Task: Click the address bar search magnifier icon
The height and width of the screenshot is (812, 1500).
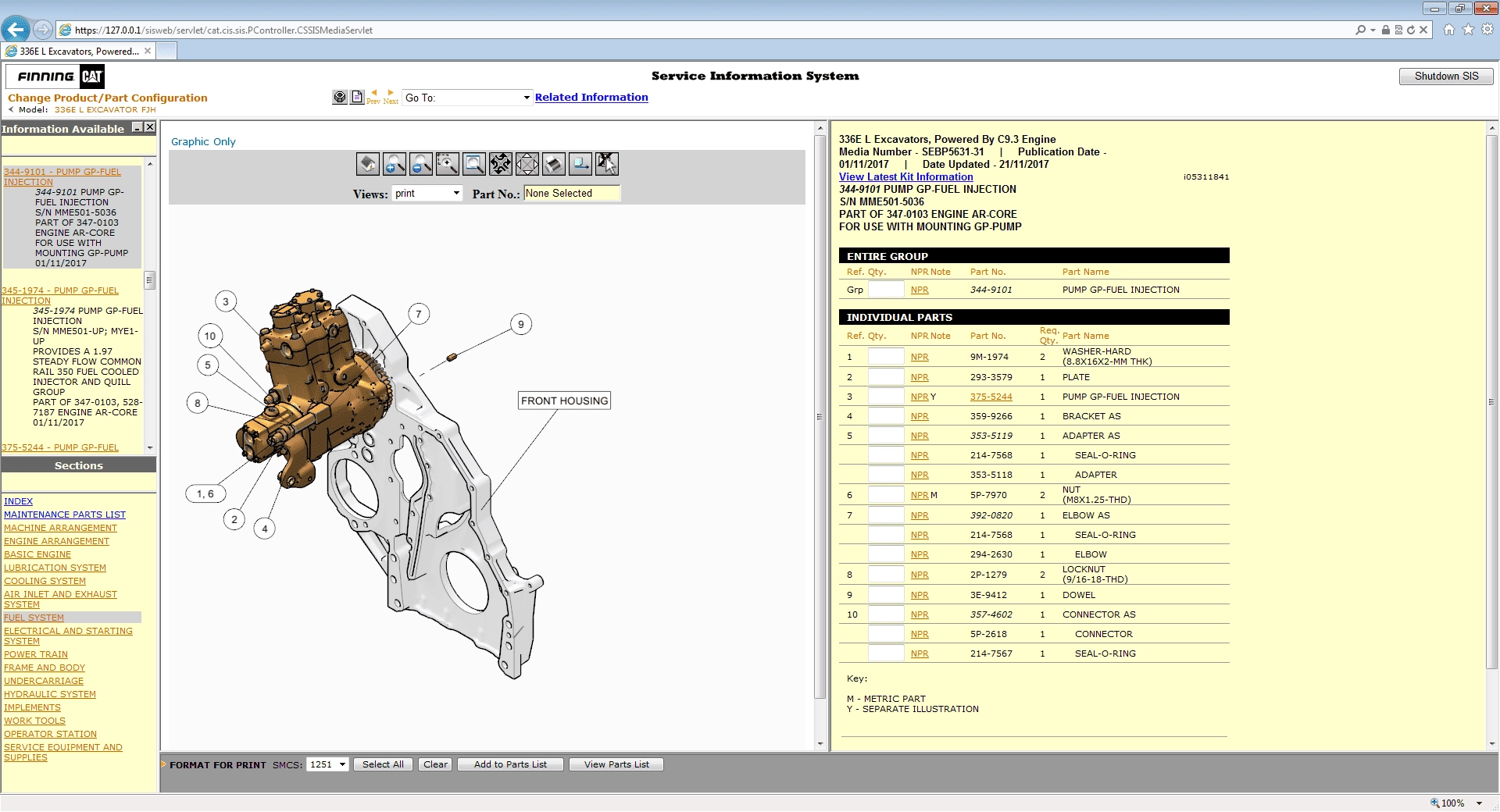Action: pos(1361,30)
